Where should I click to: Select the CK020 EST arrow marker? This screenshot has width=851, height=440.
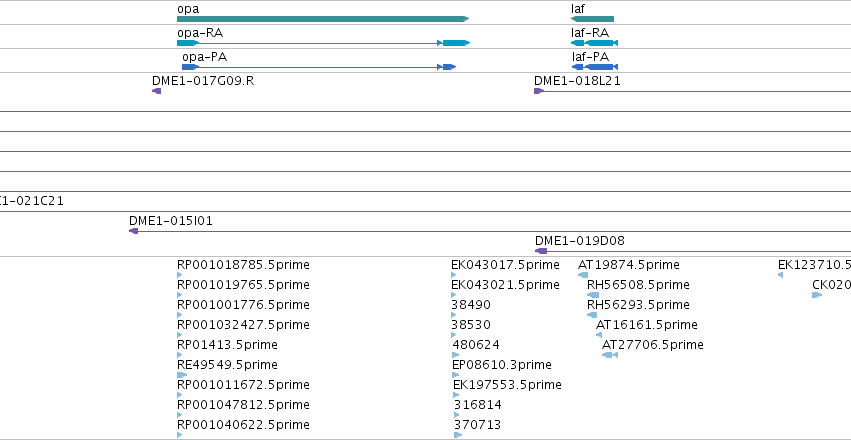click(x=817, y=295)
